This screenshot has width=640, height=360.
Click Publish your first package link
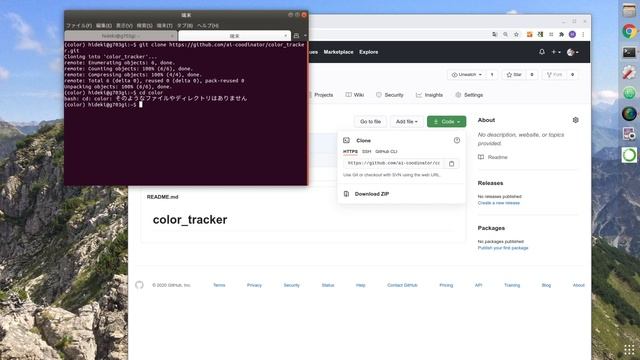(503, 248)
